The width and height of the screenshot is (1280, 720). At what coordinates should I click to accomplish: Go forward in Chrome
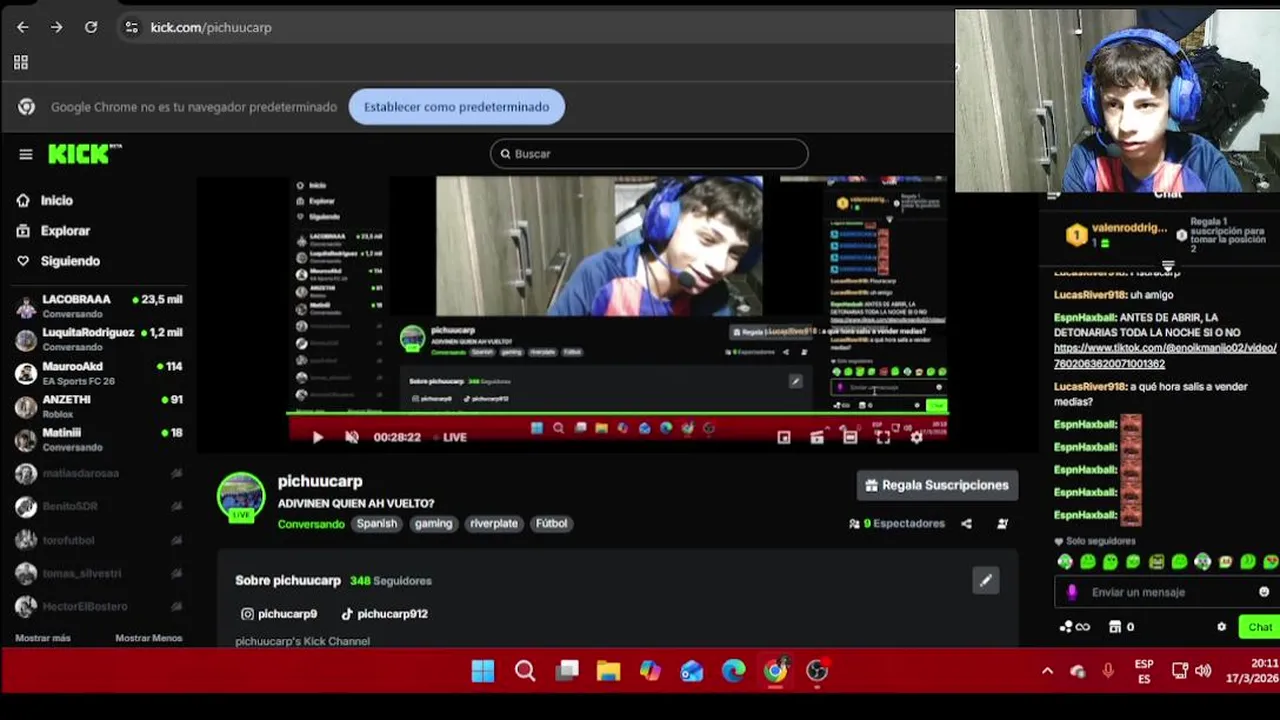coord(57,27)
